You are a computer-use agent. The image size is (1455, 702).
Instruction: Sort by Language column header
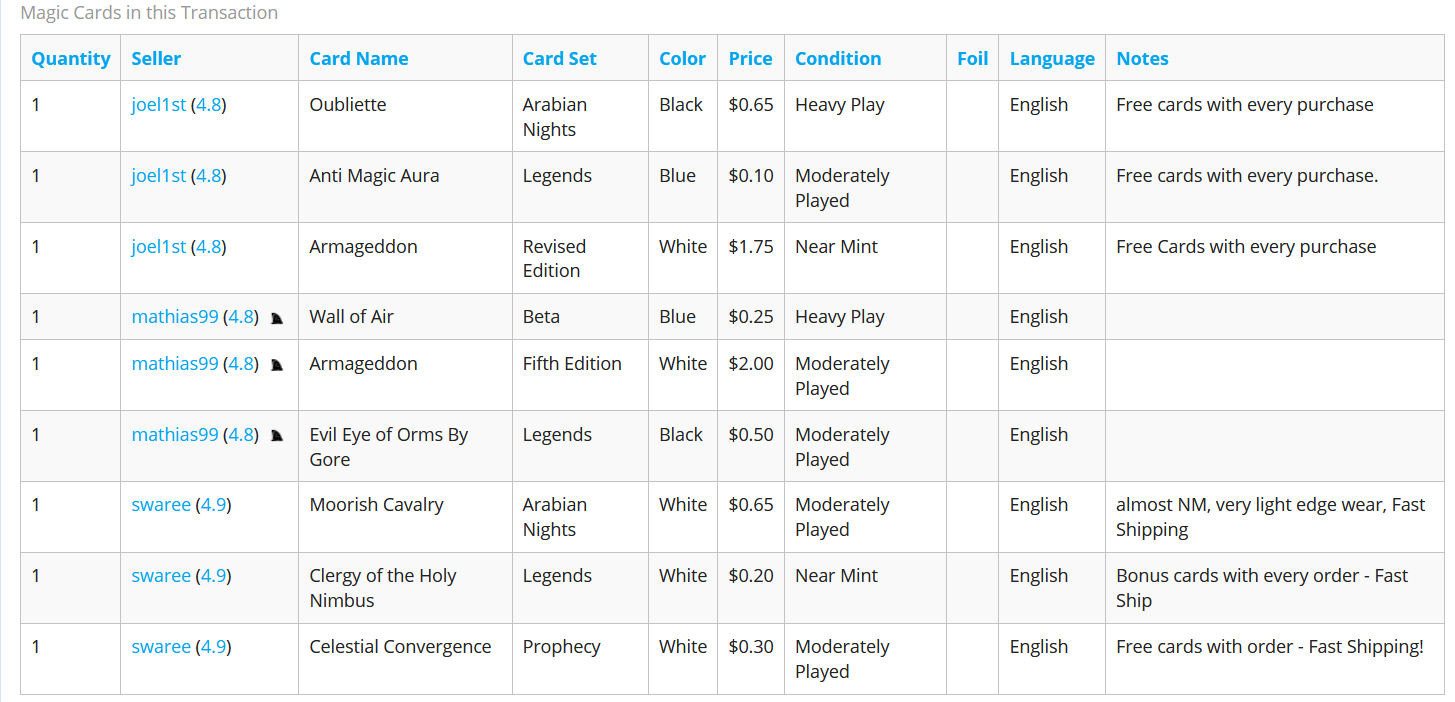coord(1052,59)
